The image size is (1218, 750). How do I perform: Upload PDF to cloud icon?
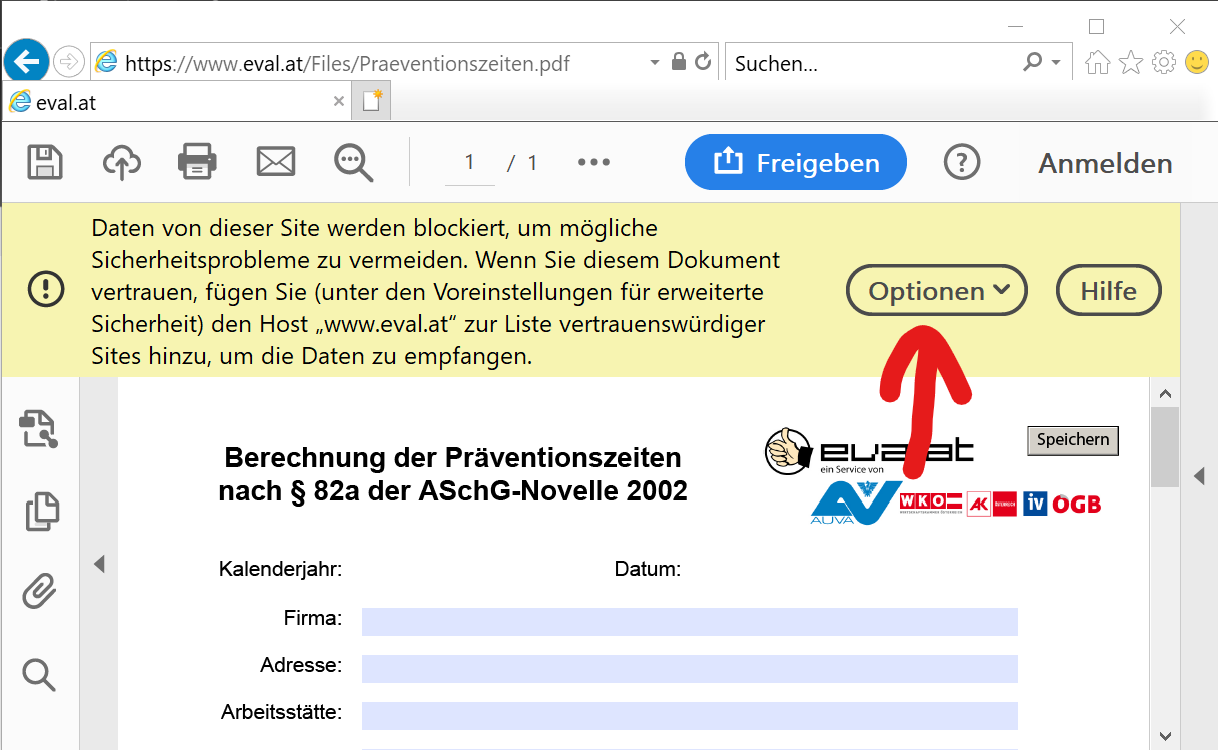pos(122,162)
